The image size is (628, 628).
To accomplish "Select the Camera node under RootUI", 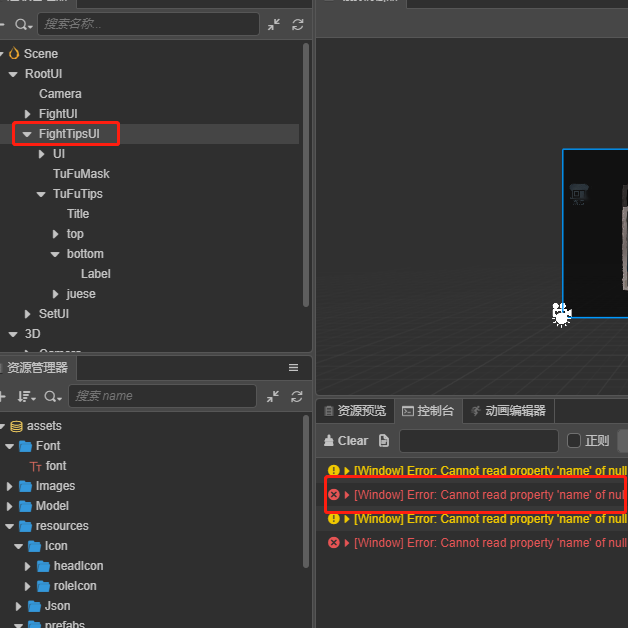I will click(x=60, y=94).
